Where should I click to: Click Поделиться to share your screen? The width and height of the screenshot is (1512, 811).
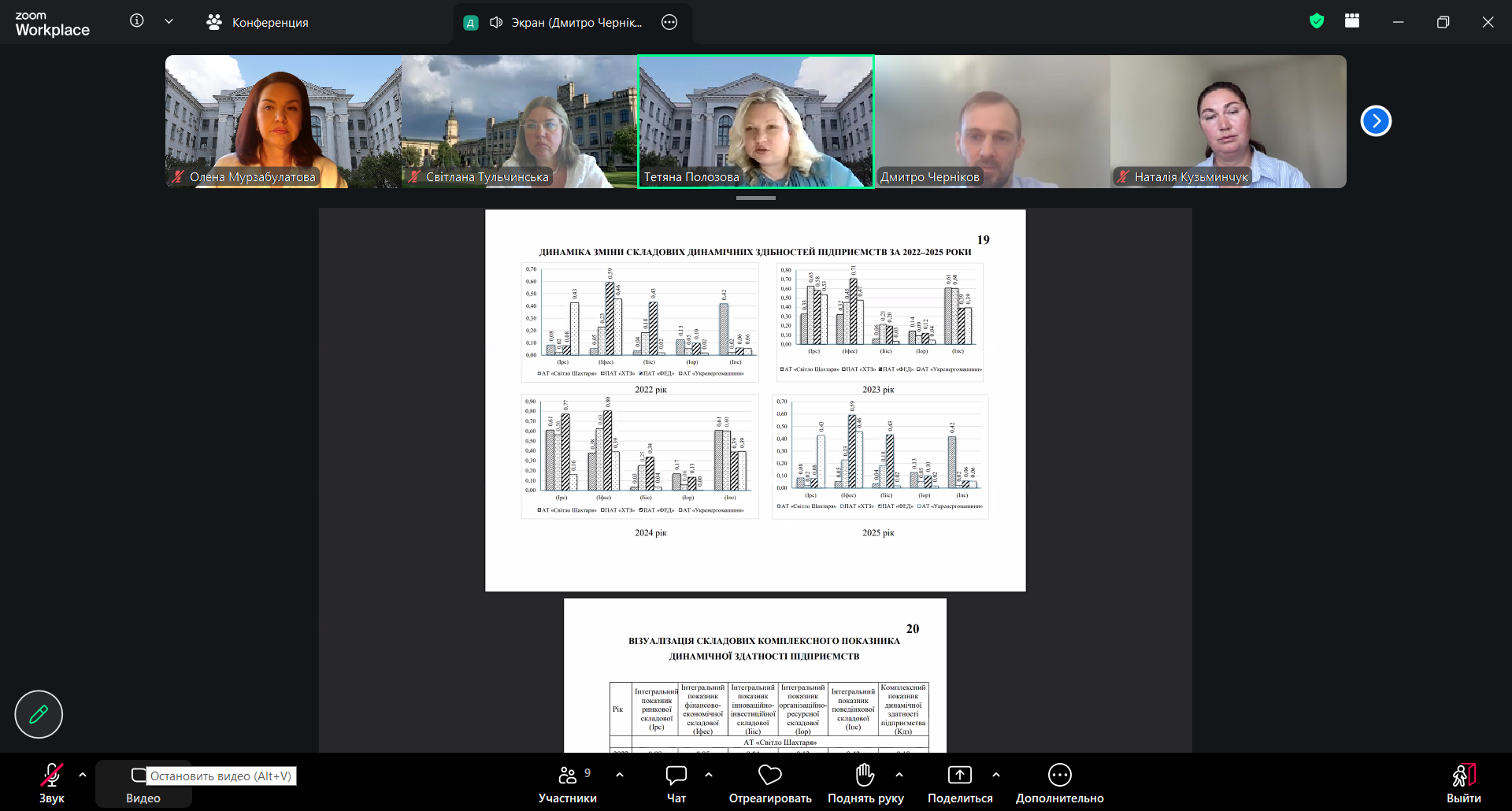(960, 784)
